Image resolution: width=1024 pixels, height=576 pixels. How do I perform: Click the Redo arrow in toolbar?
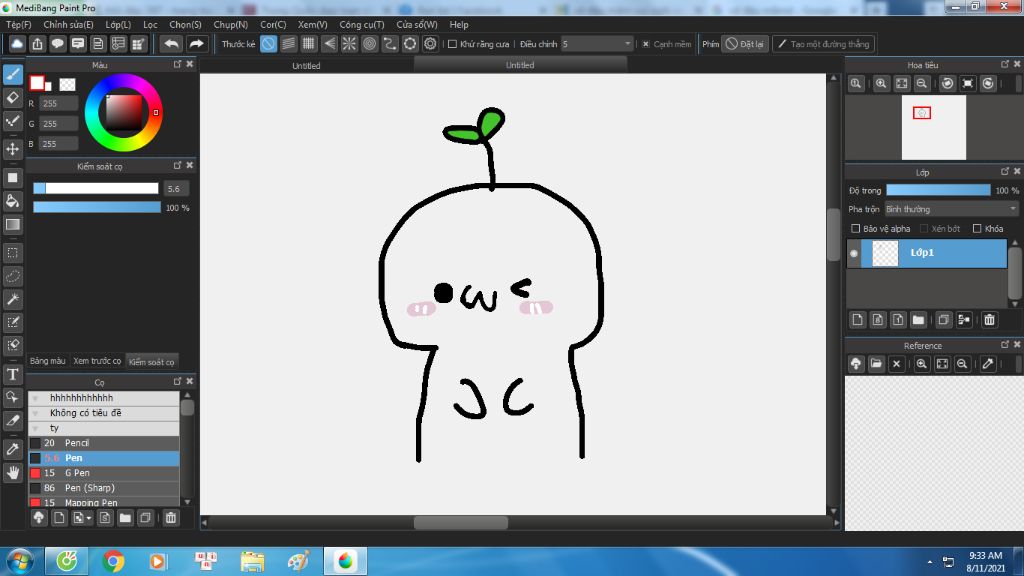(196, 44)
